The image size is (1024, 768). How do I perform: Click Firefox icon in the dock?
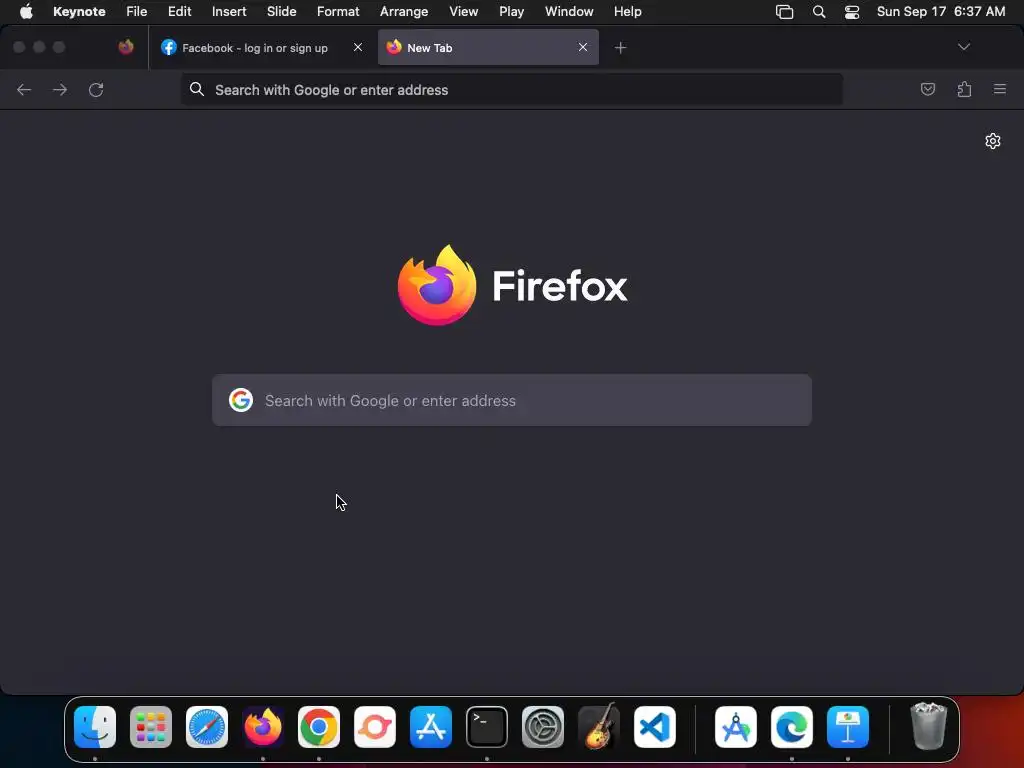pos(263,727)
